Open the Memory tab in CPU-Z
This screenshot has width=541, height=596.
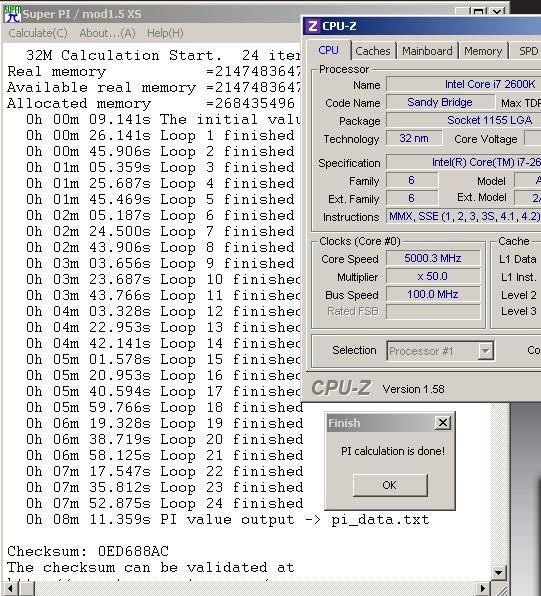pos(483,51)
